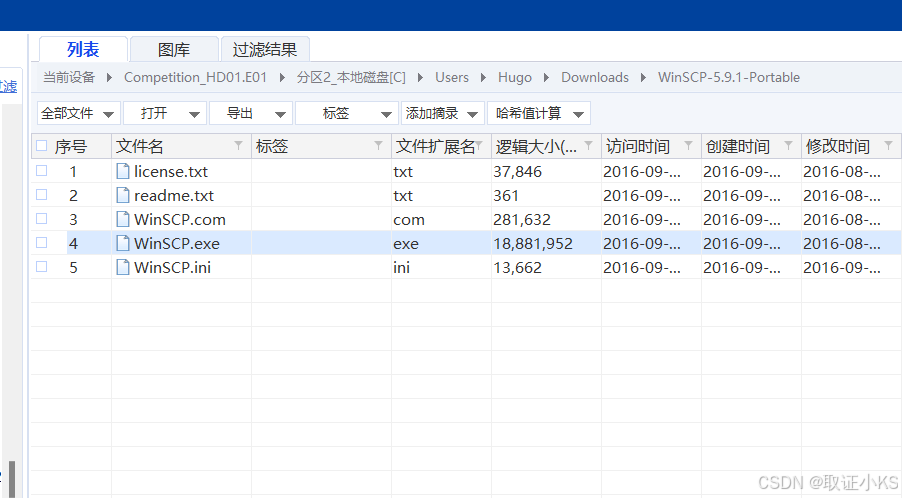Check the box for row 4 WinSCP.exe
Screen dimensions: 902x498
tap(41, 243)
